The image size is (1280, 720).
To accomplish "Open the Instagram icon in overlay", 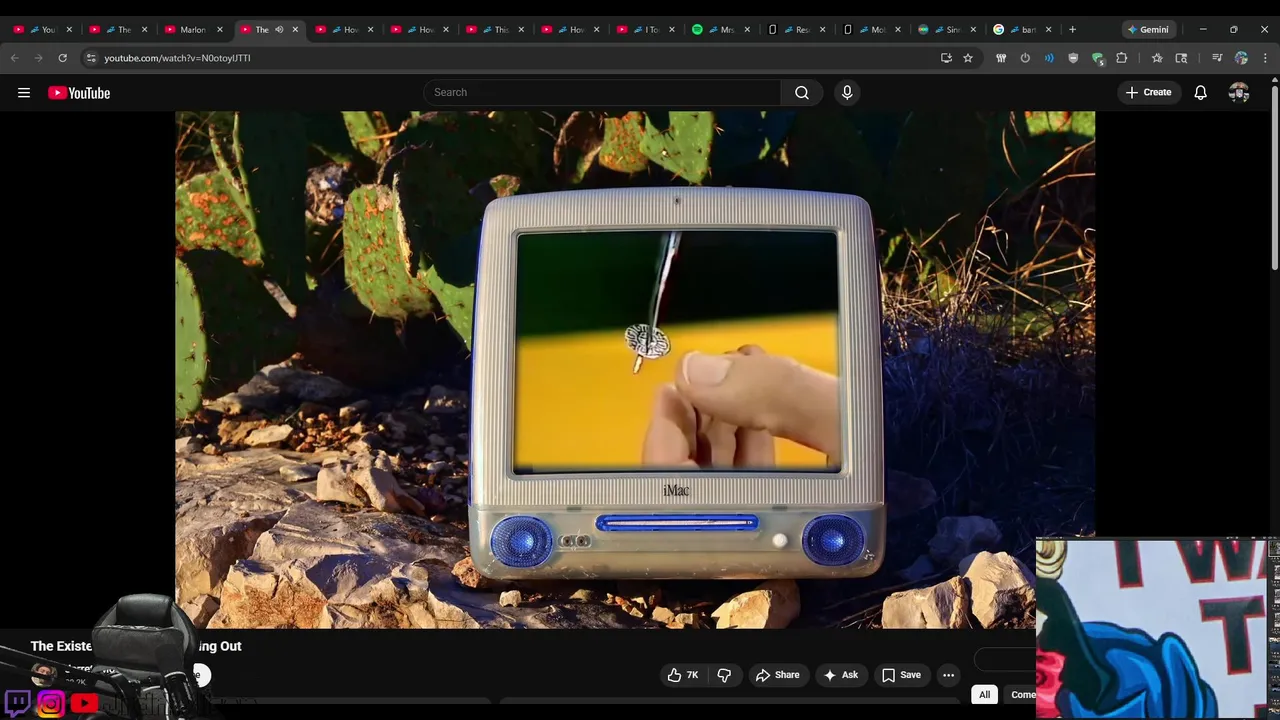I will click(50, 703).
